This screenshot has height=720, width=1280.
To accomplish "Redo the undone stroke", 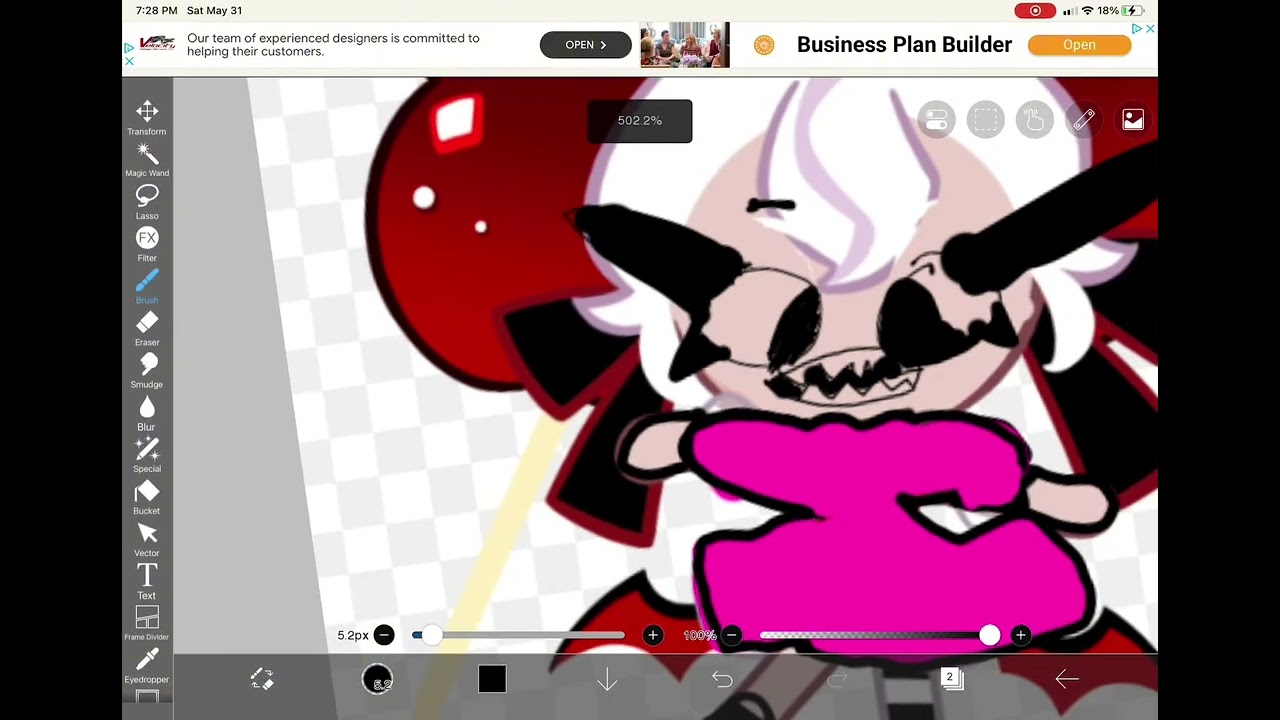I will click(x=837, y=679).
